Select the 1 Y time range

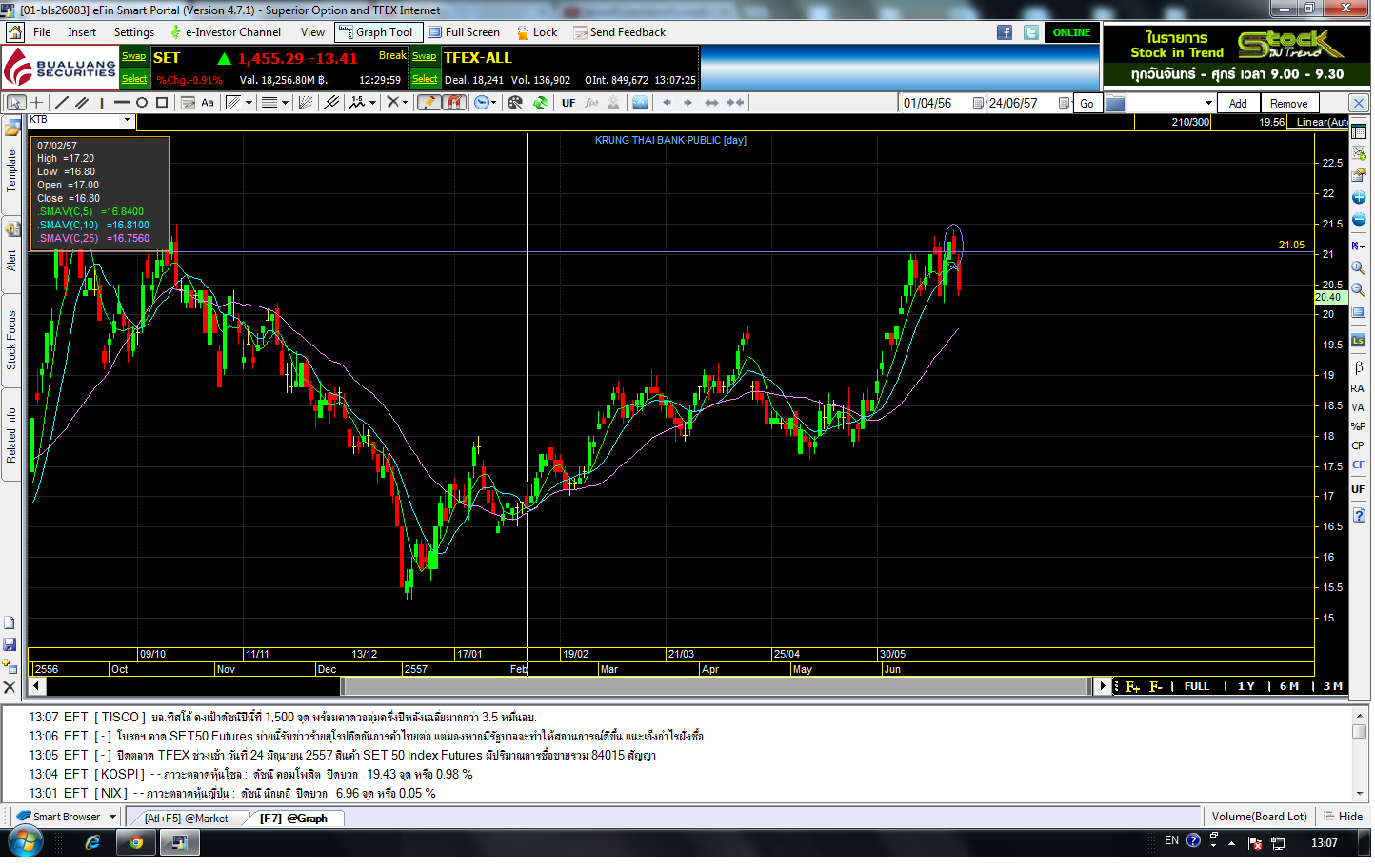[x=1248, y=688]
